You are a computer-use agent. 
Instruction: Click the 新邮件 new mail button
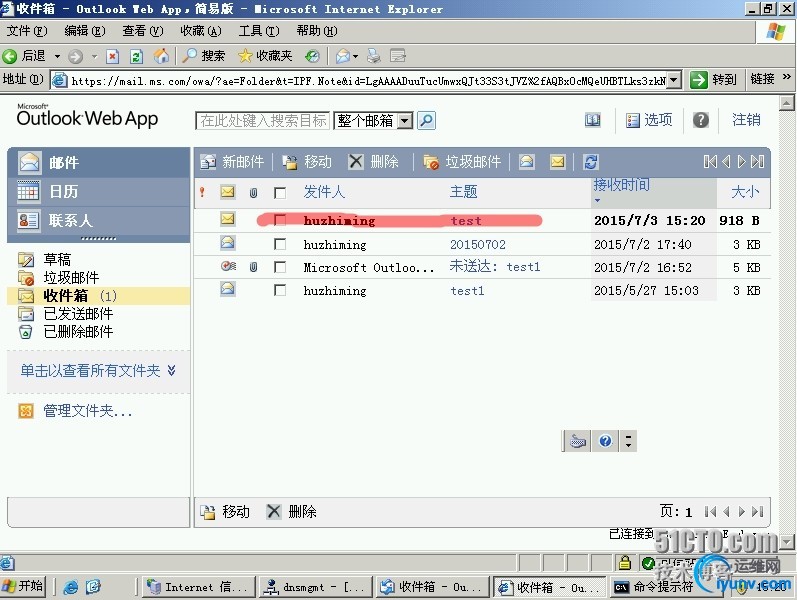pos(232,162)
